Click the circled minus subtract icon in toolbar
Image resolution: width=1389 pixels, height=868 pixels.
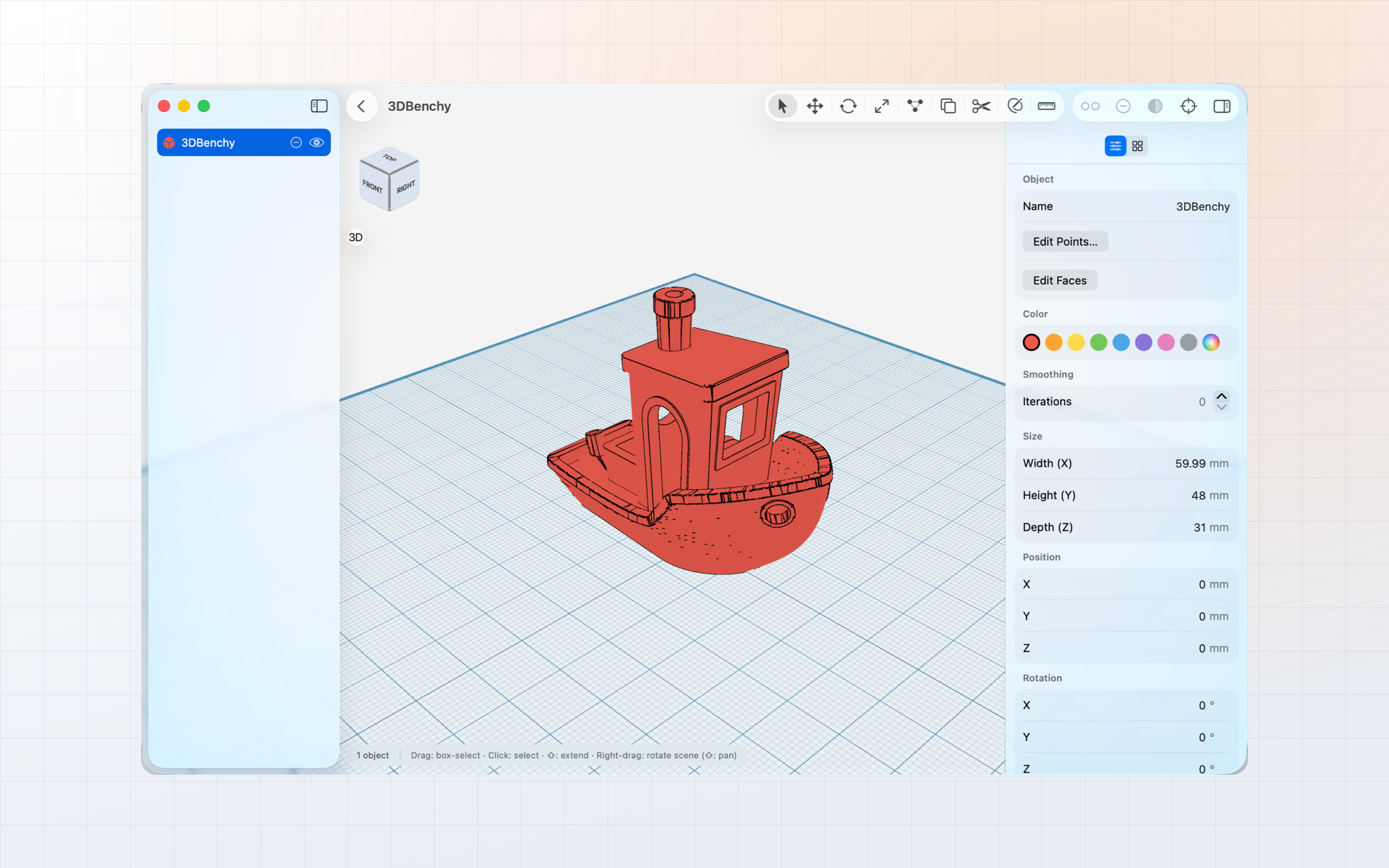pos(1123,106)
